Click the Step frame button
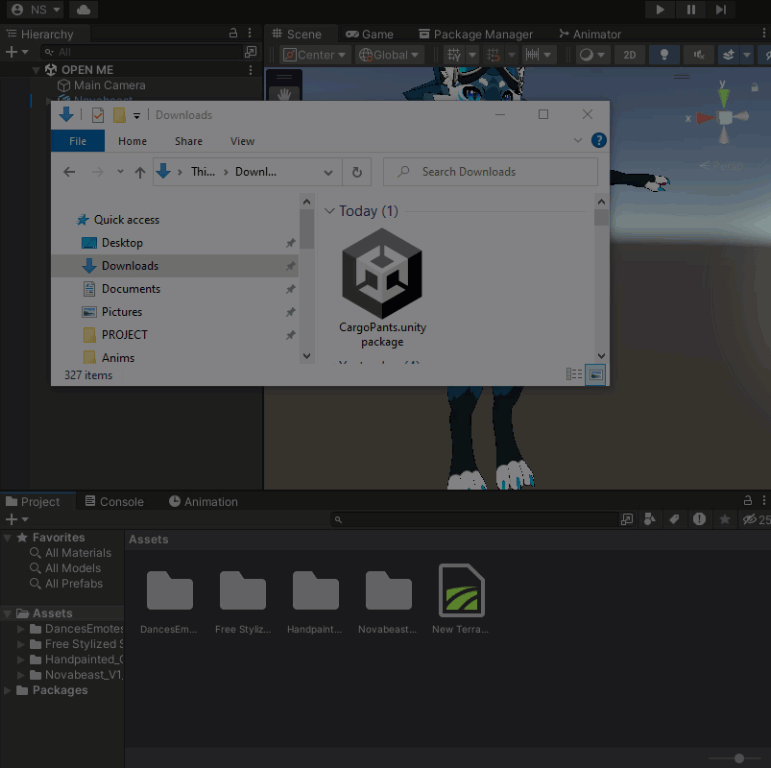Image resolution: width=771 pixels, height=768 pixels. (x=721, y=9)
